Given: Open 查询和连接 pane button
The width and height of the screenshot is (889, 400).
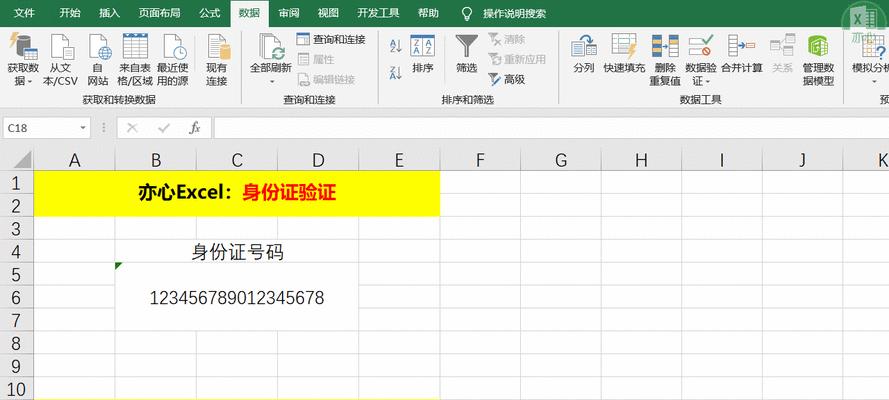Looking at the screenshot, I should pyautogui.click(x=331, y=39).
